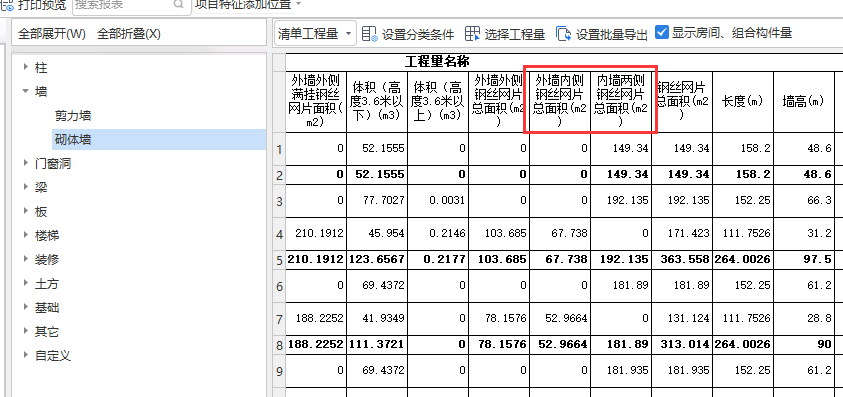The width and height of the screenshot is (843, 397).
Task: Click 长度(m) column header
Action: pyautogui.click(x=743, y=101)
